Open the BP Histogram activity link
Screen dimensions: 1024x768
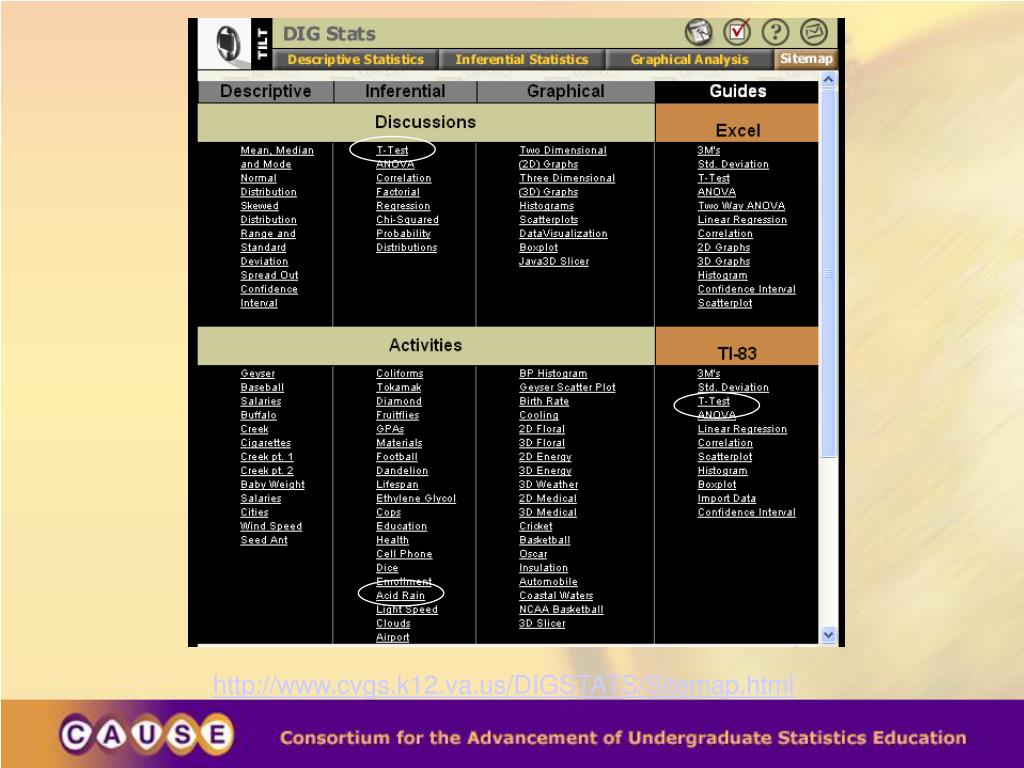(x=553, y=374)
